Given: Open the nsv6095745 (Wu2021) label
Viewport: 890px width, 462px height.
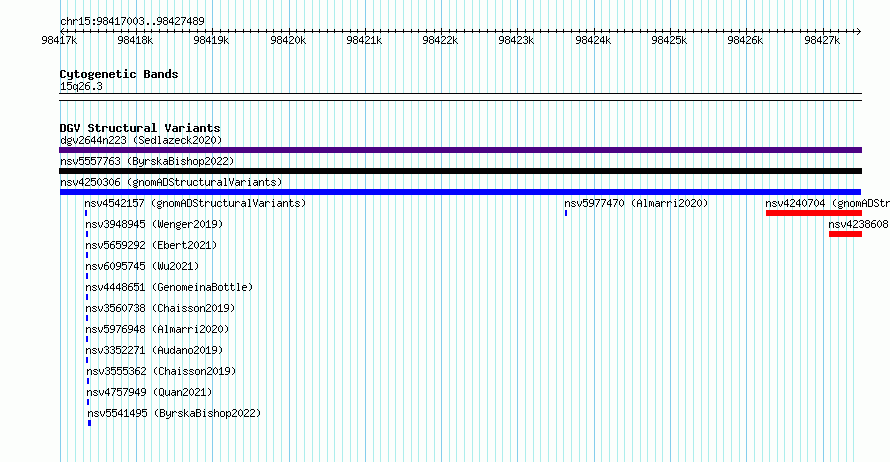Looking at the screenshot, I should pos(142,266).
